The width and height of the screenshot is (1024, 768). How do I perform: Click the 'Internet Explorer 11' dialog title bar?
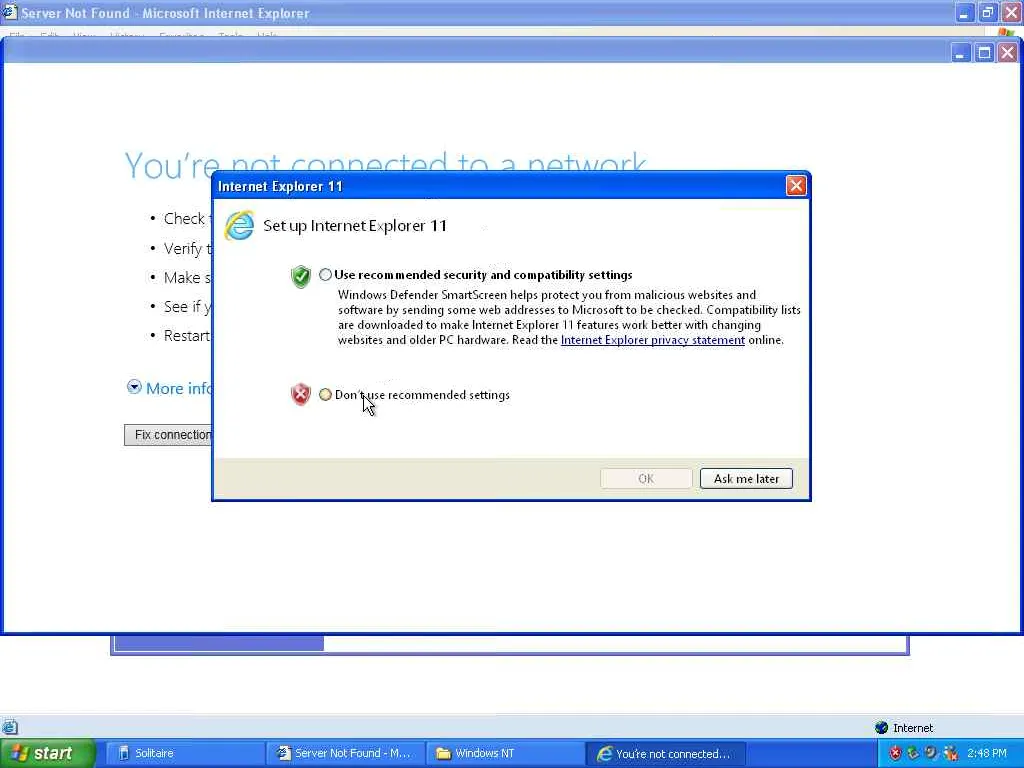500,186
